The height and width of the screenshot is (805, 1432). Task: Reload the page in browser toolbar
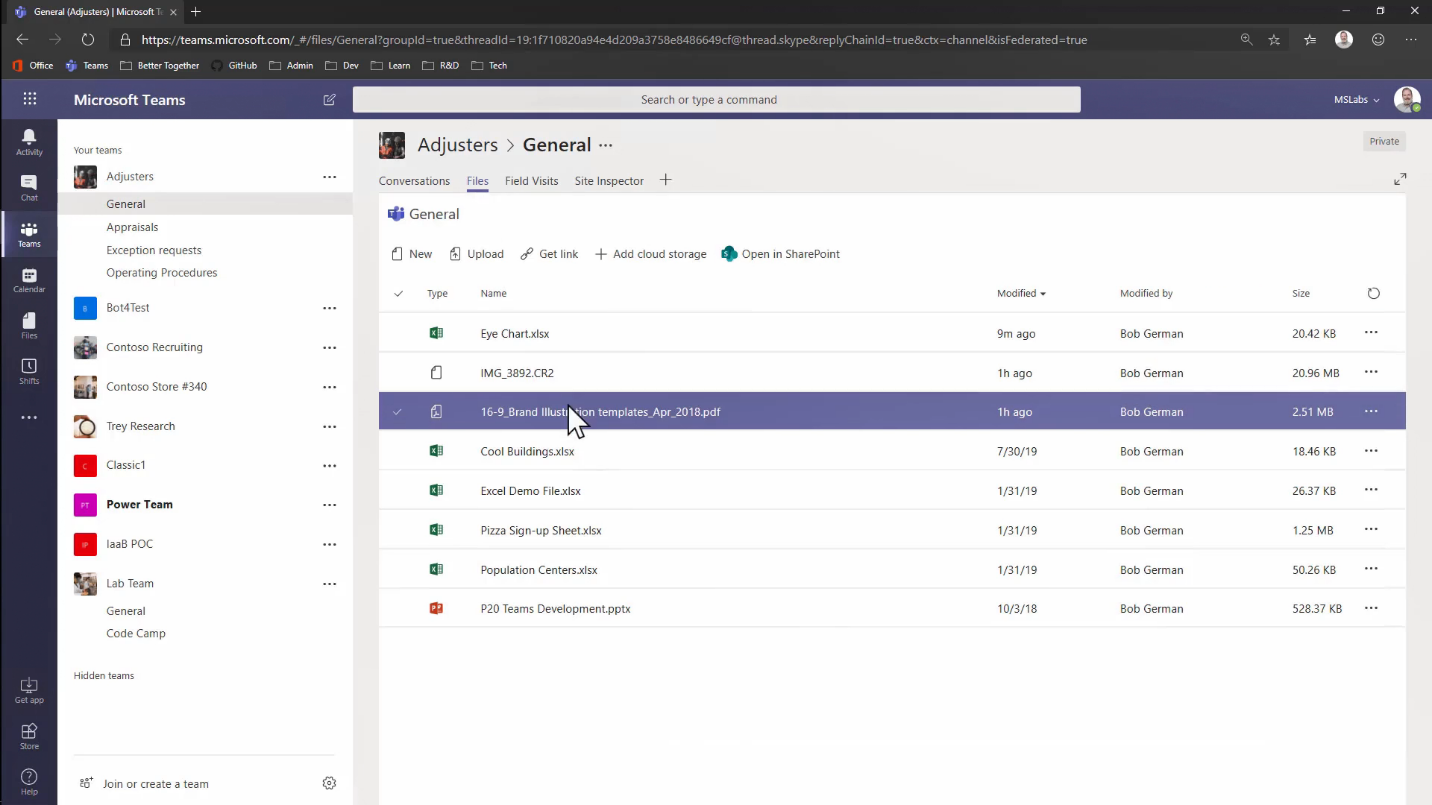click(88, 40)
